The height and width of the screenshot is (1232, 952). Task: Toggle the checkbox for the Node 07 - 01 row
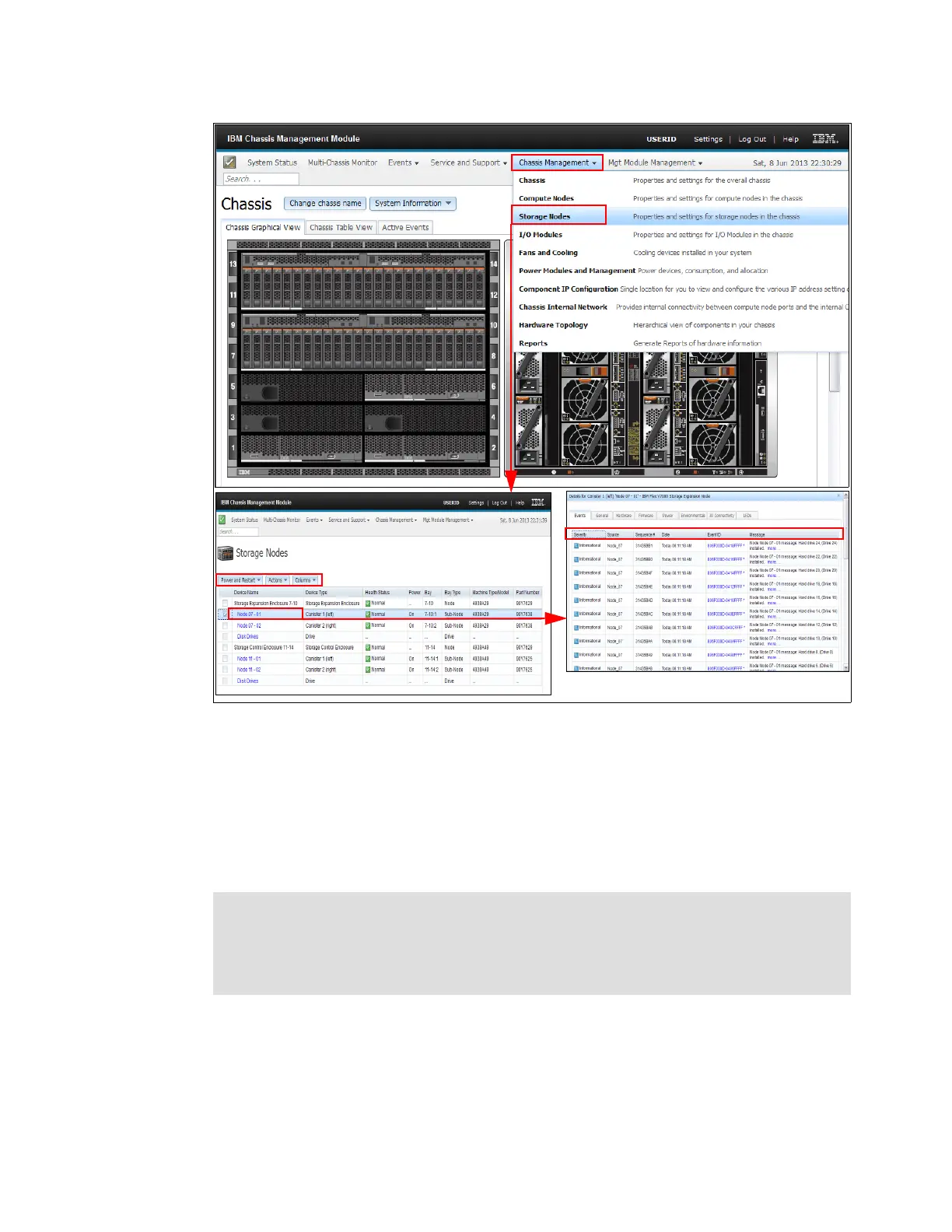tap(226, 614)
